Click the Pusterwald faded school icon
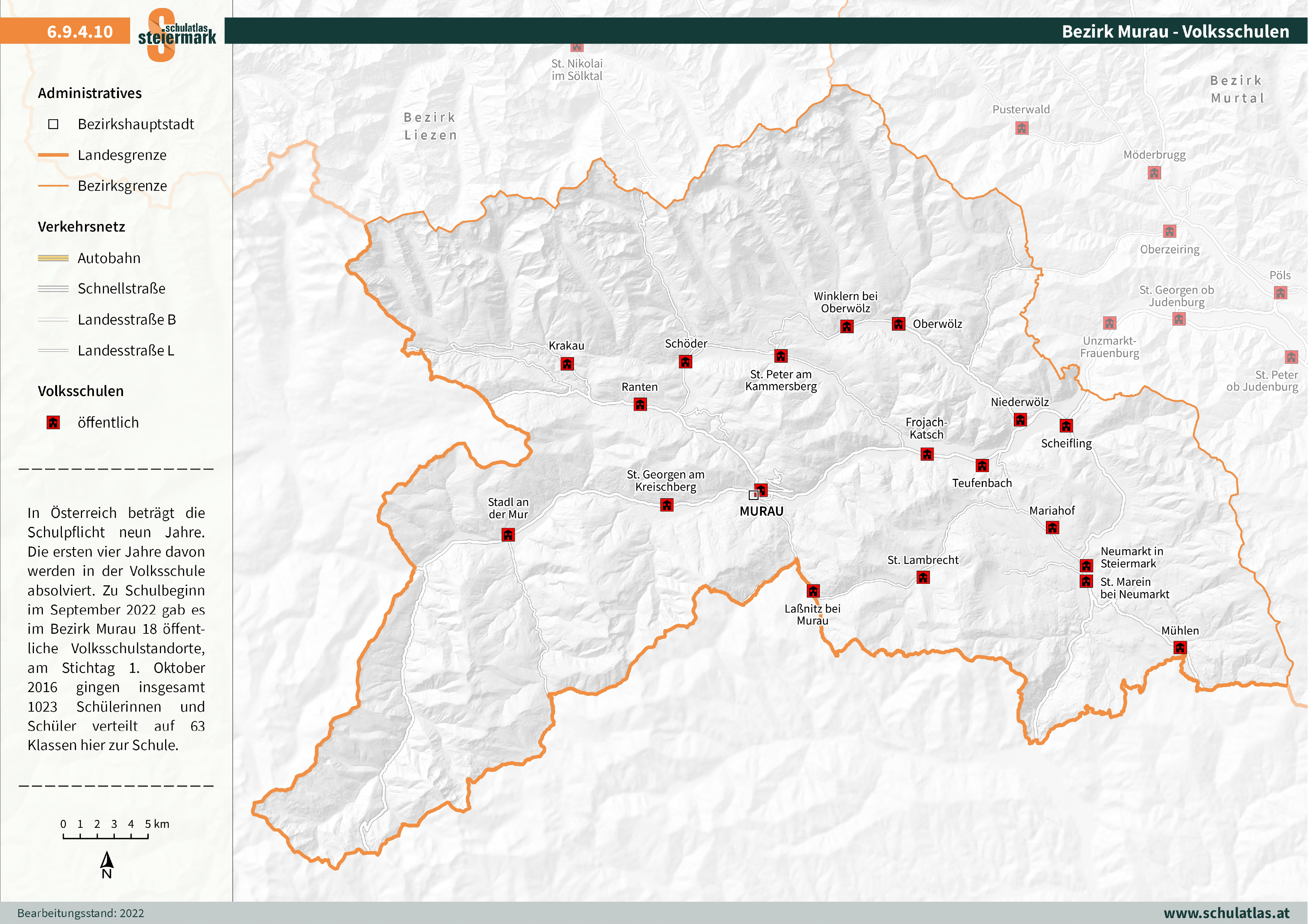This screenshot has height=924, width=1308. pyautogui.click(x=1021, y=128)
